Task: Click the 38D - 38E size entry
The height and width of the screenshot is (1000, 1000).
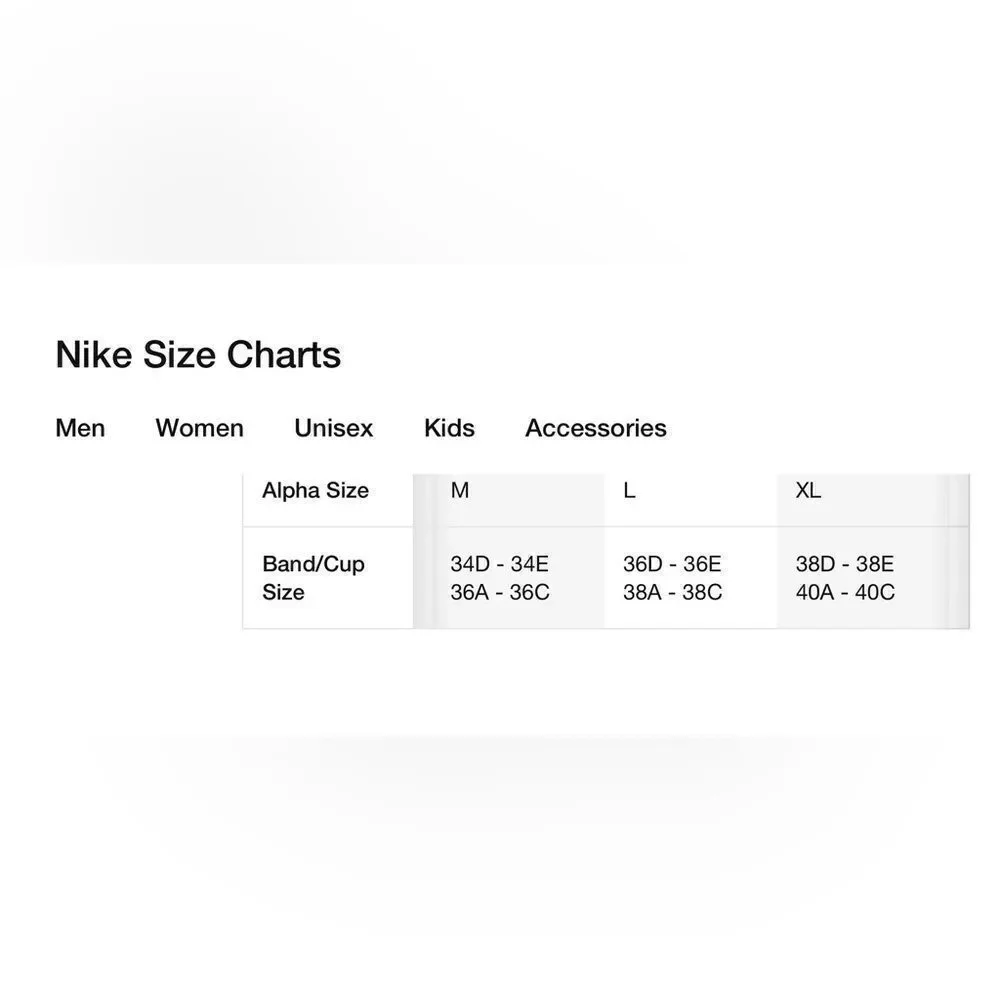Action: pos(844,564)
